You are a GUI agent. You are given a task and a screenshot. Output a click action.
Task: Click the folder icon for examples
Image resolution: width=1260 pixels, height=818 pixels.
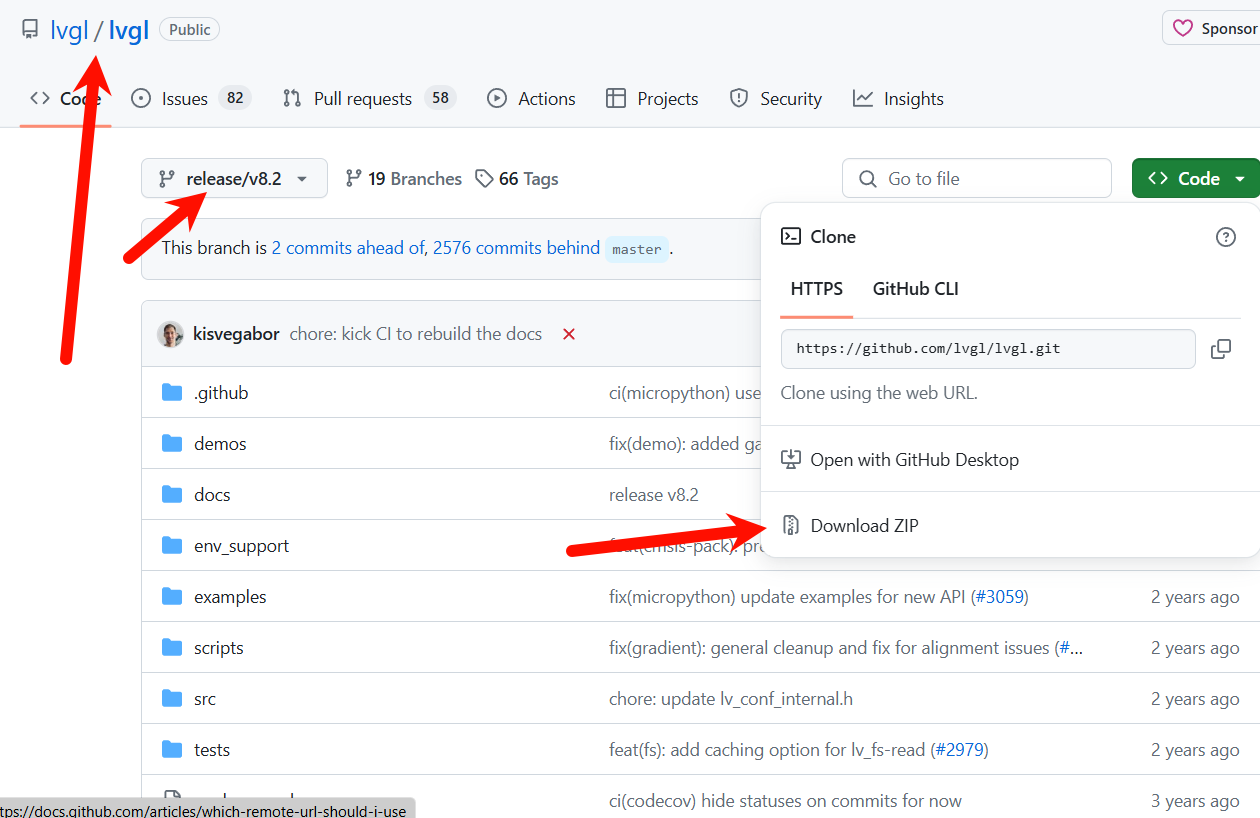pos(172,596)
